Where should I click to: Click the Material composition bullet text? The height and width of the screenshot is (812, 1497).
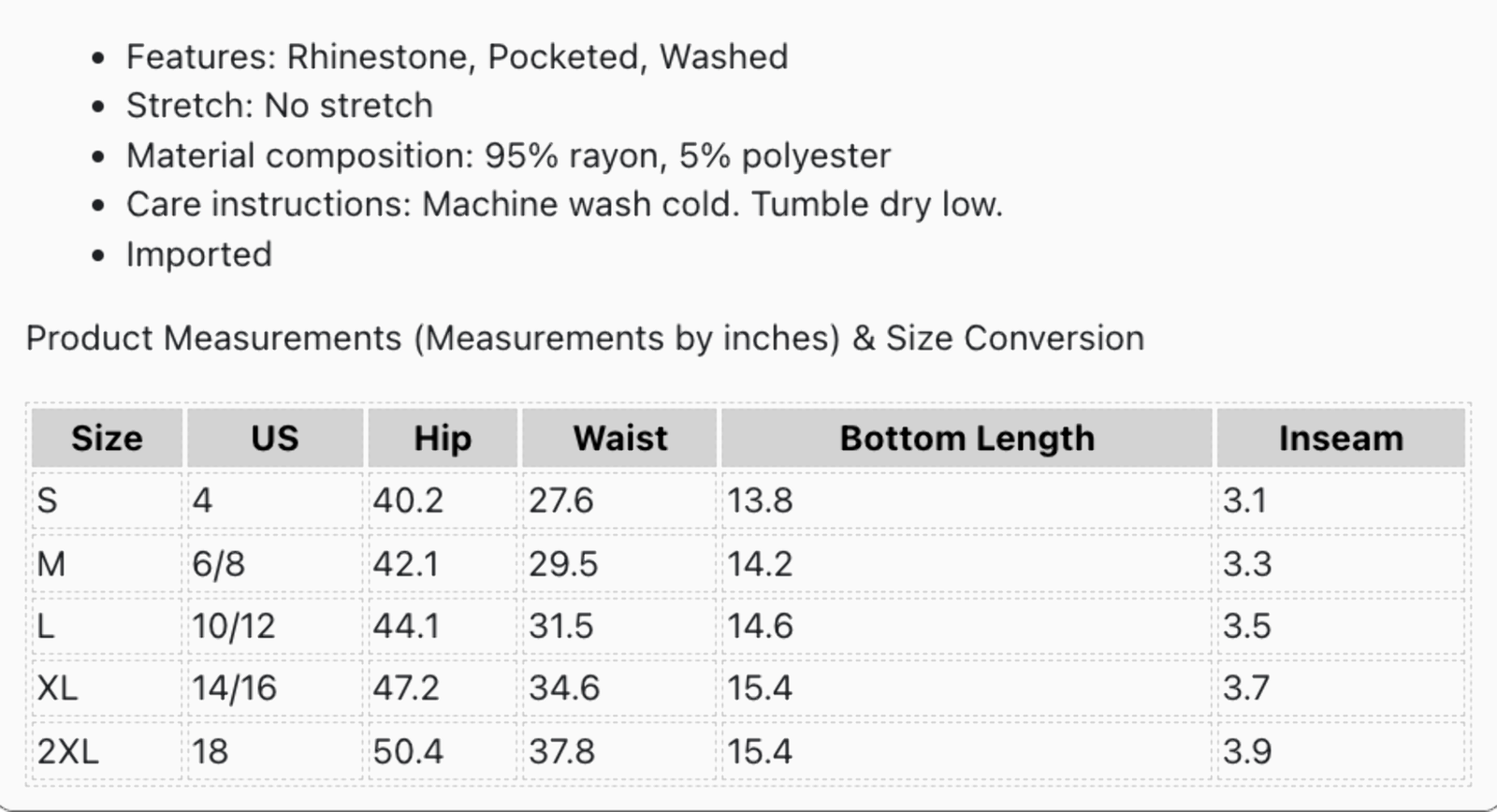tap(508, 155)
